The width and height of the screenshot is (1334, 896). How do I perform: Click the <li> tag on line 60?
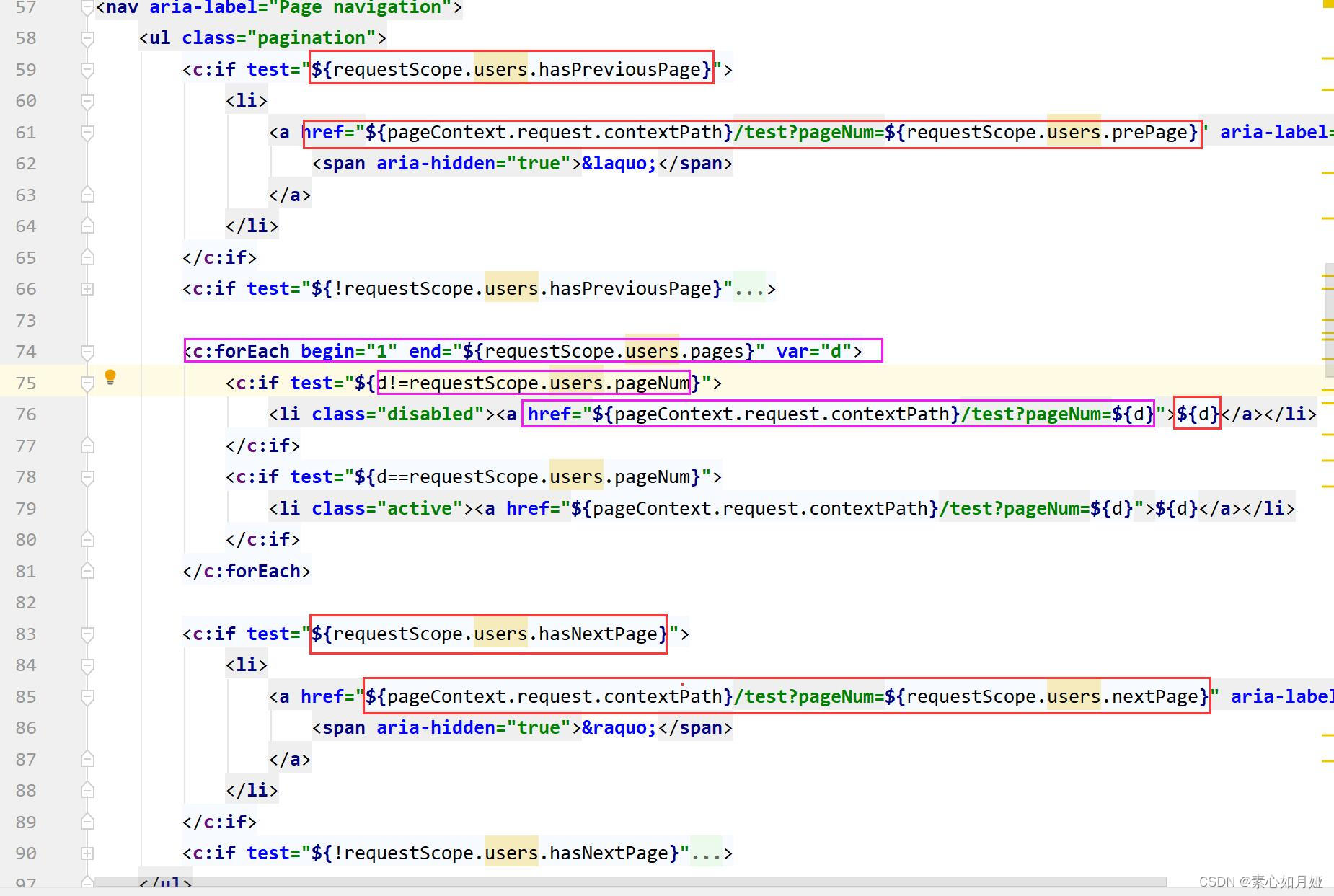(247, 101)
